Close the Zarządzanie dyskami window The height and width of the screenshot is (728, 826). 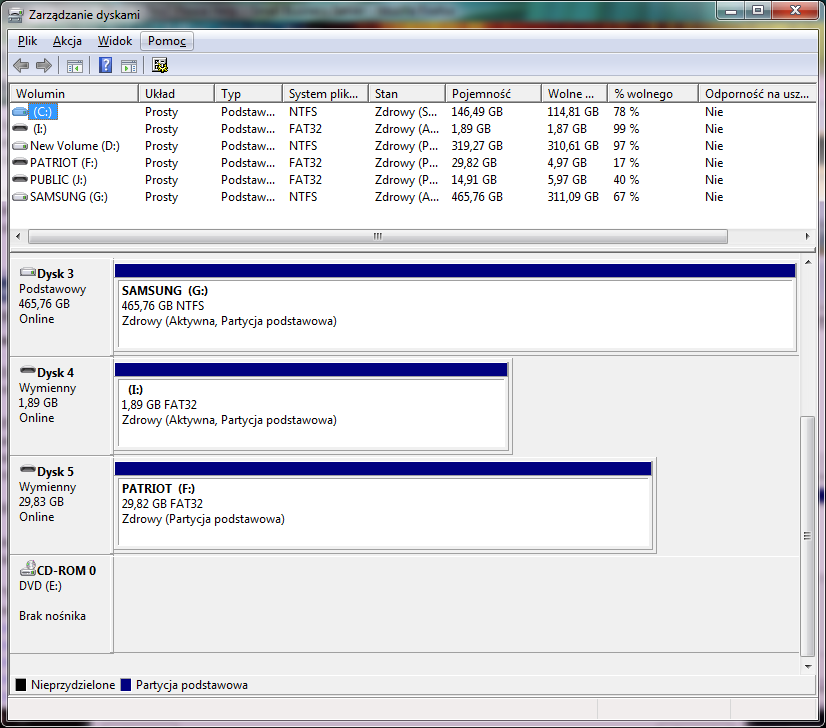coord(795,11)
